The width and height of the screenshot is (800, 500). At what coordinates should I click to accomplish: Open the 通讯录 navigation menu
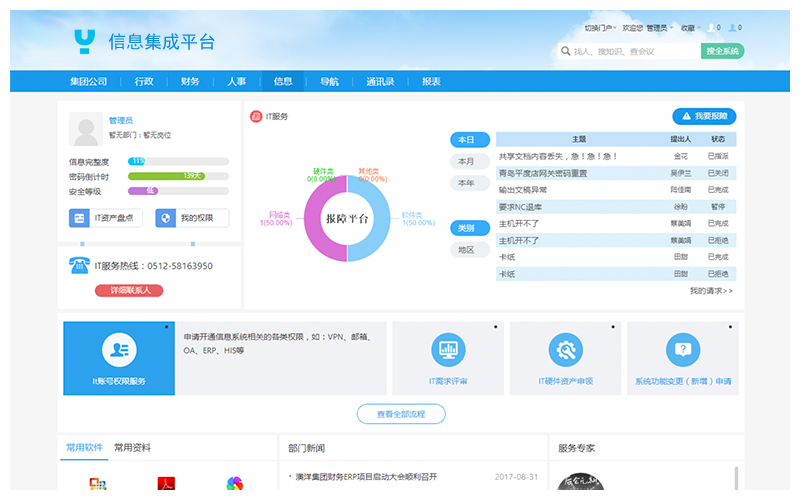coord(380,82)
